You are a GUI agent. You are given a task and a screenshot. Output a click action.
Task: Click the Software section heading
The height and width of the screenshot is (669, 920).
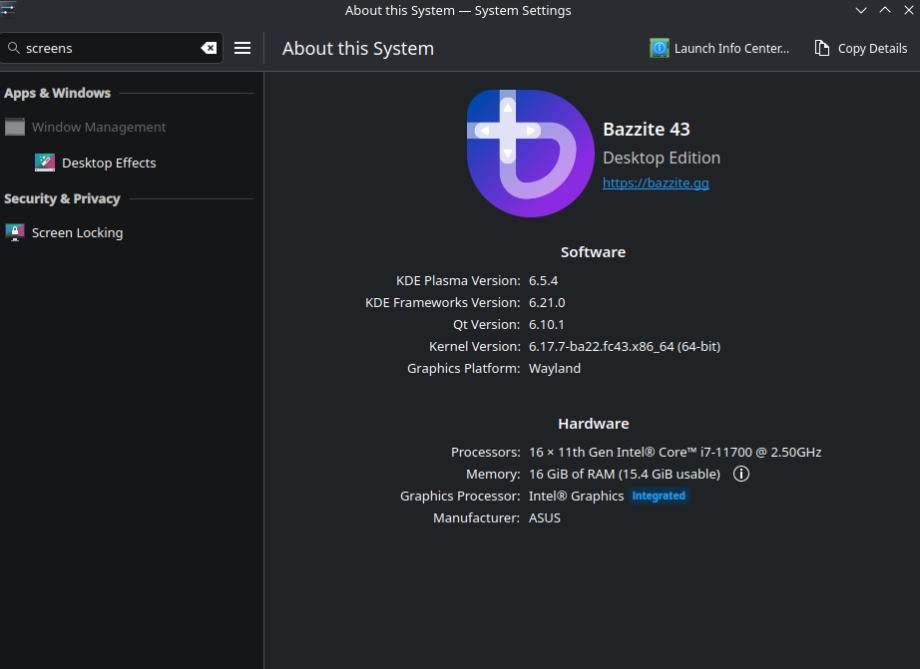[x=593, y=252]
